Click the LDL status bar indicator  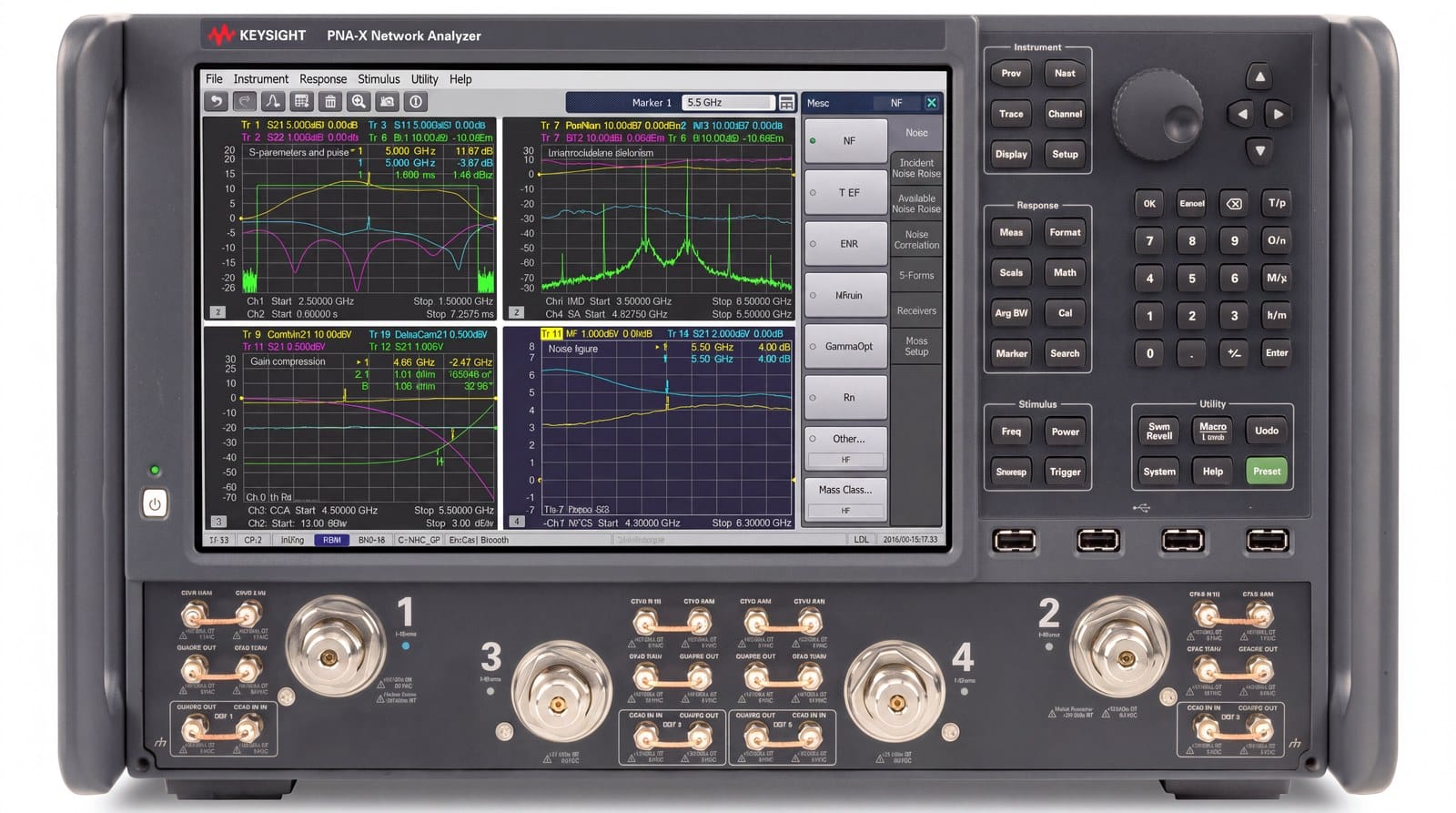click(x=861, y=540)
